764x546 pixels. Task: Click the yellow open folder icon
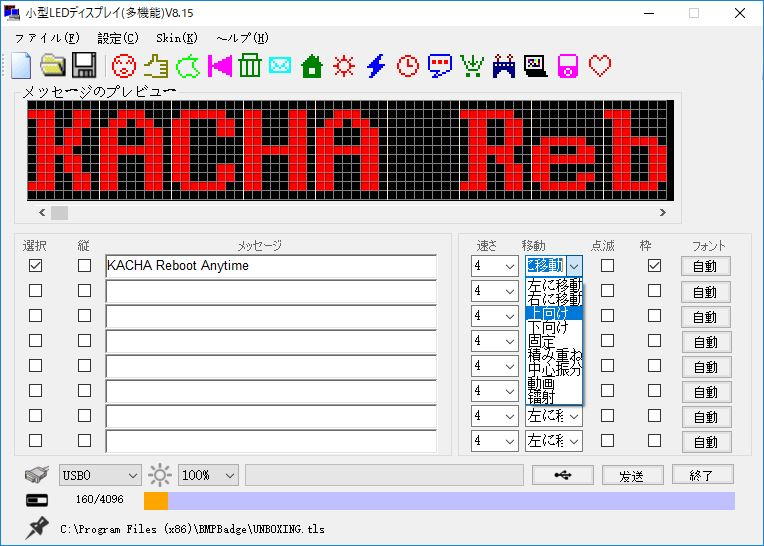point(52,66)
